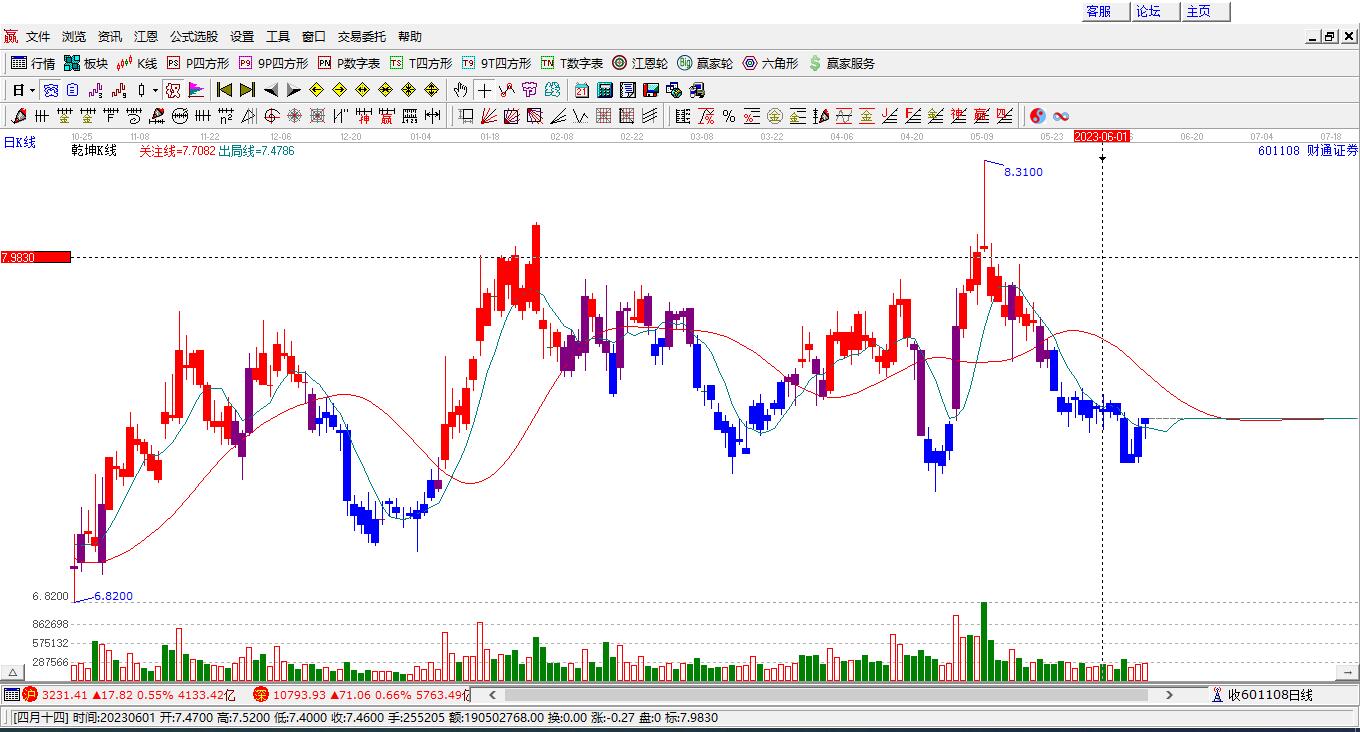Screen dimensions: 1360x732
Task: Open the T四方形 tool
Action: pyautogui.click(x=421, y=63)
